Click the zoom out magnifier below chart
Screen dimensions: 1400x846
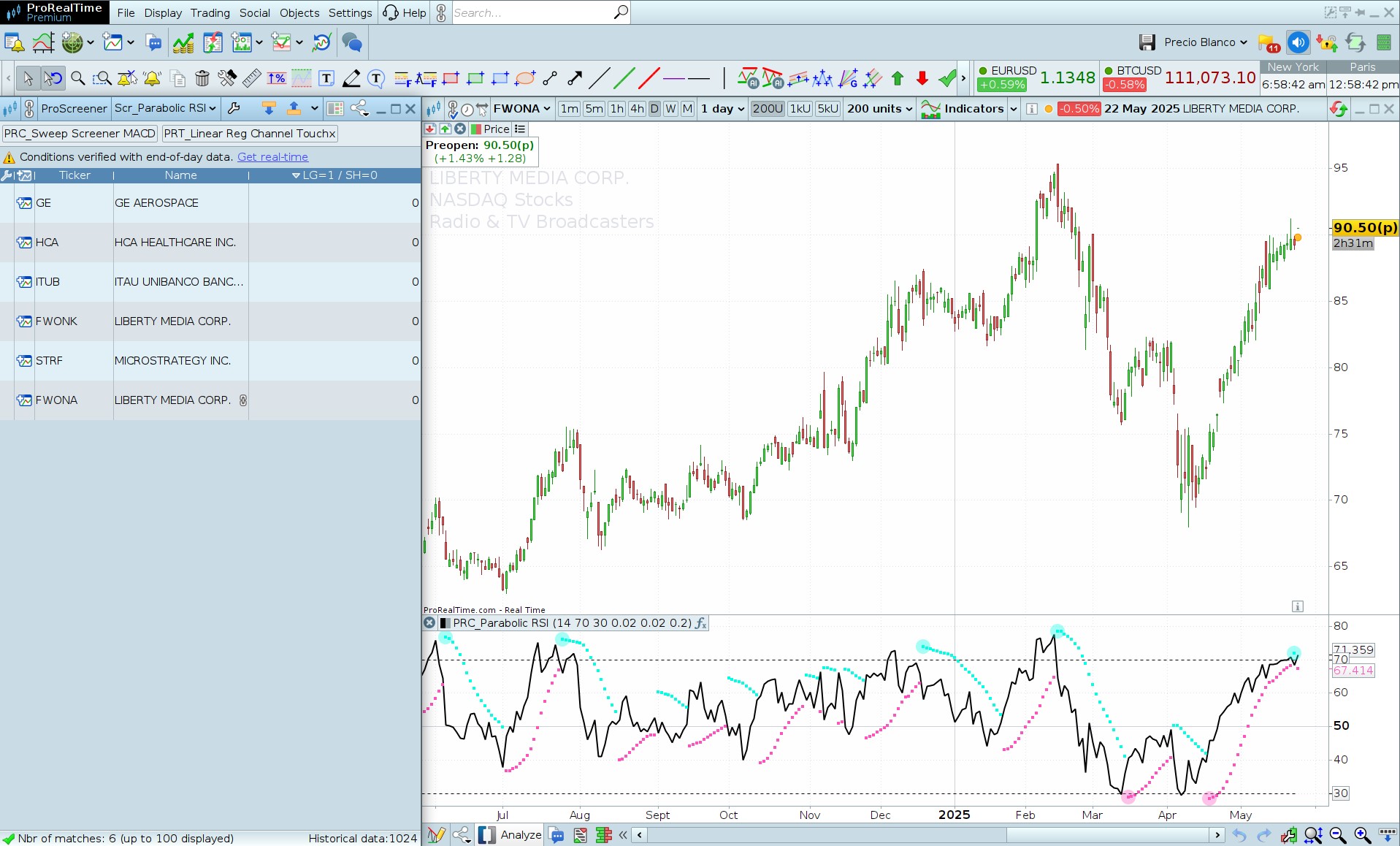point(1338,835)
